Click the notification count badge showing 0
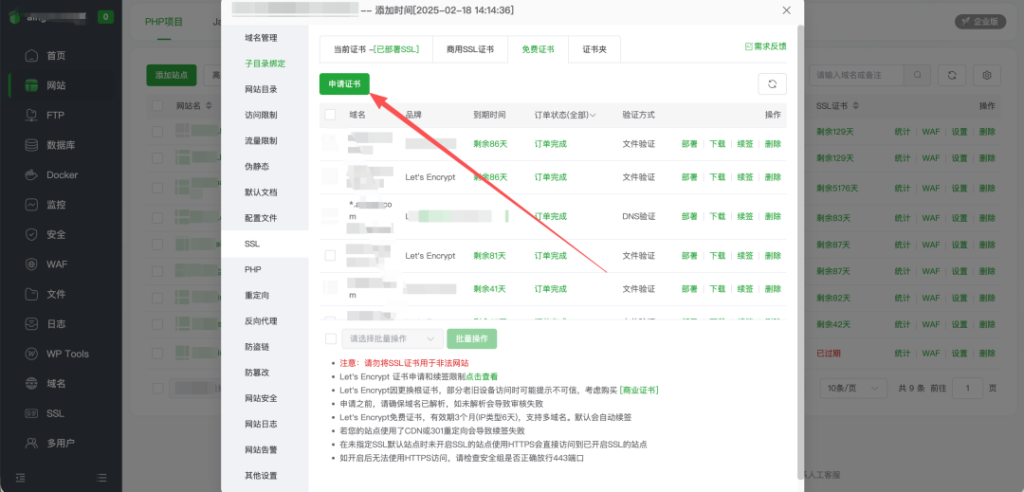 click(x=106, y=17)
